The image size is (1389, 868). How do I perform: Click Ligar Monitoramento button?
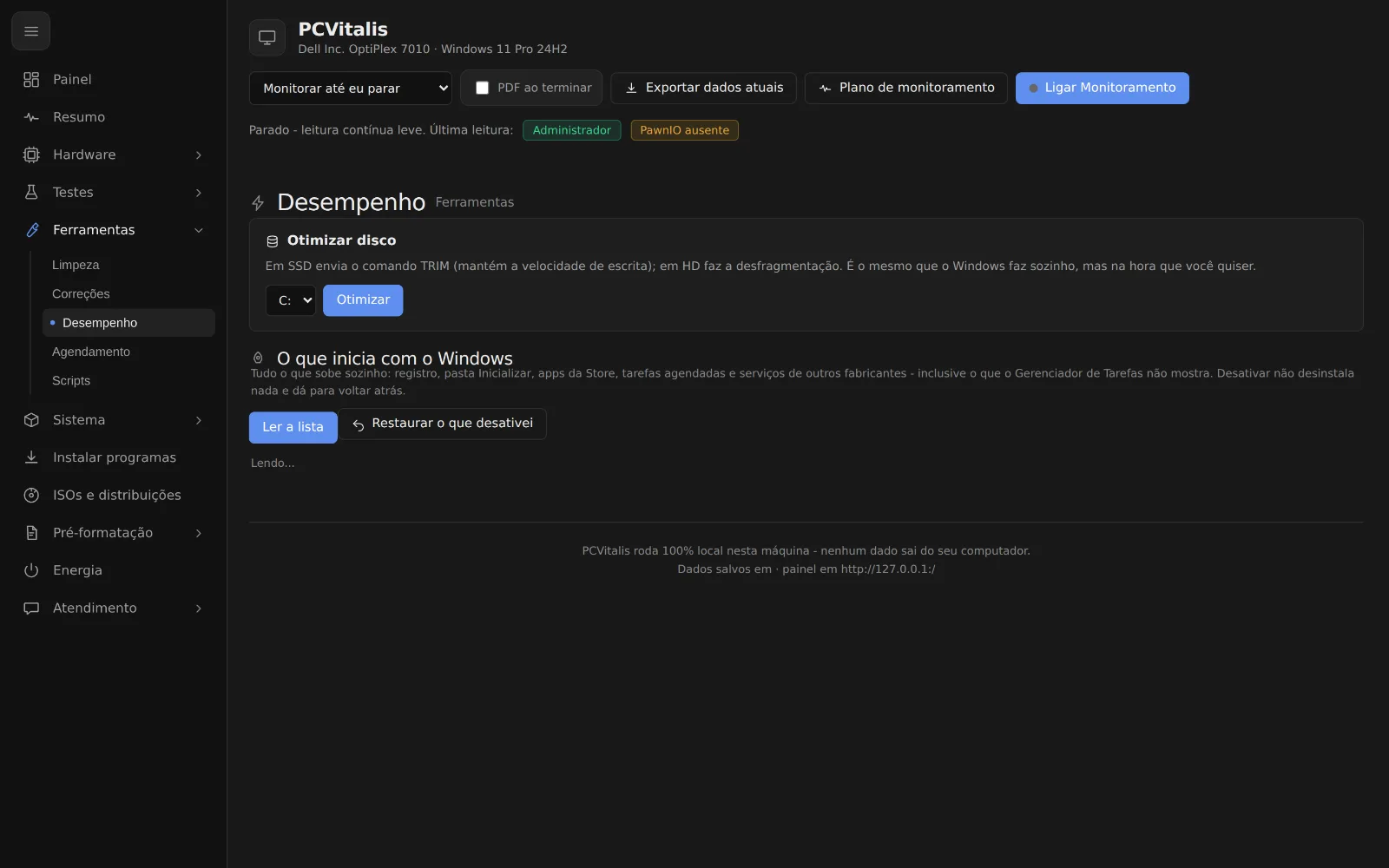coord(1102,88)
